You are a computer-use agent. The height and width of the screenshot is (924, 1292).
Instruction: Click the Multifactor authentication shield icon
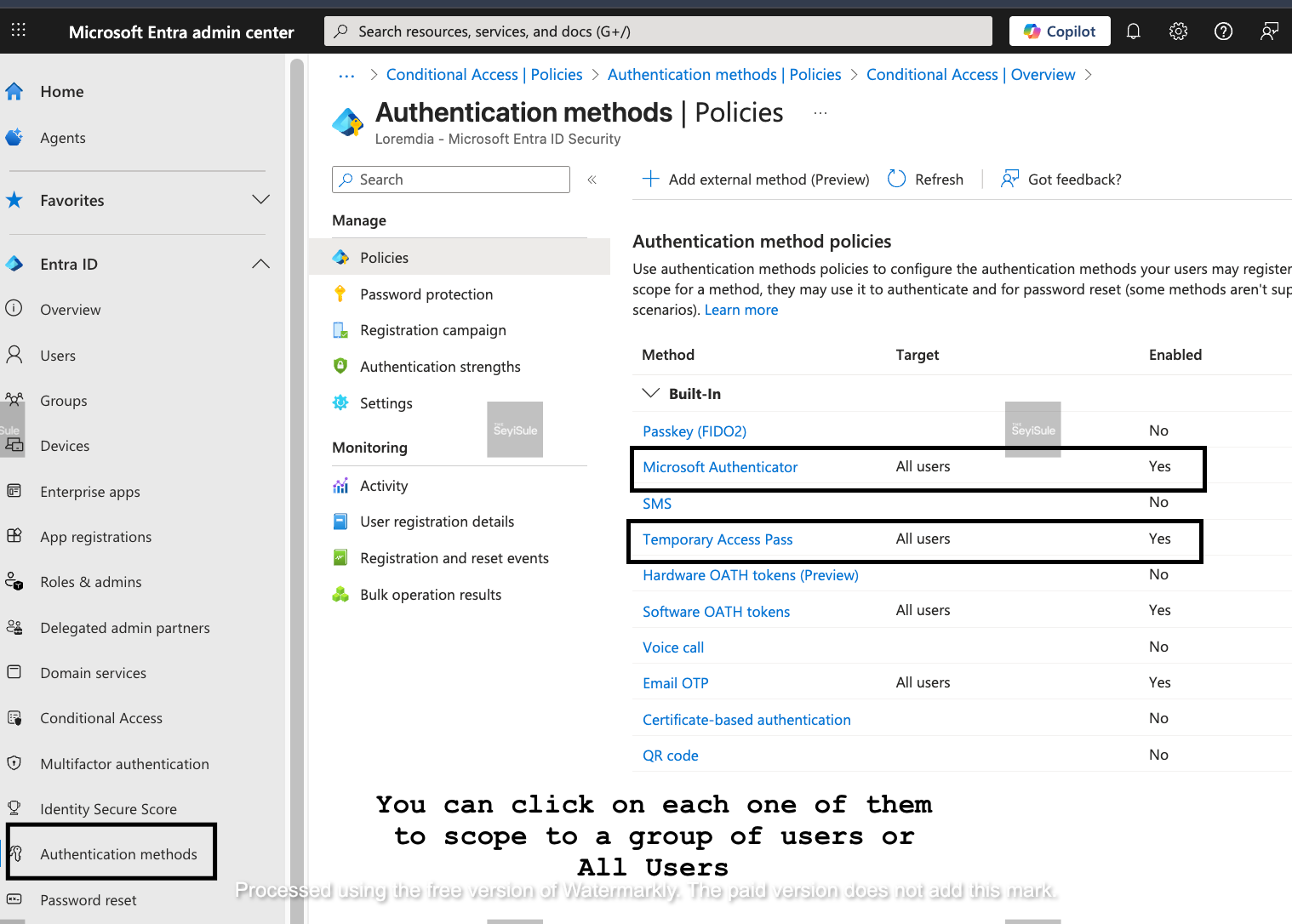[x=14, y=763]
